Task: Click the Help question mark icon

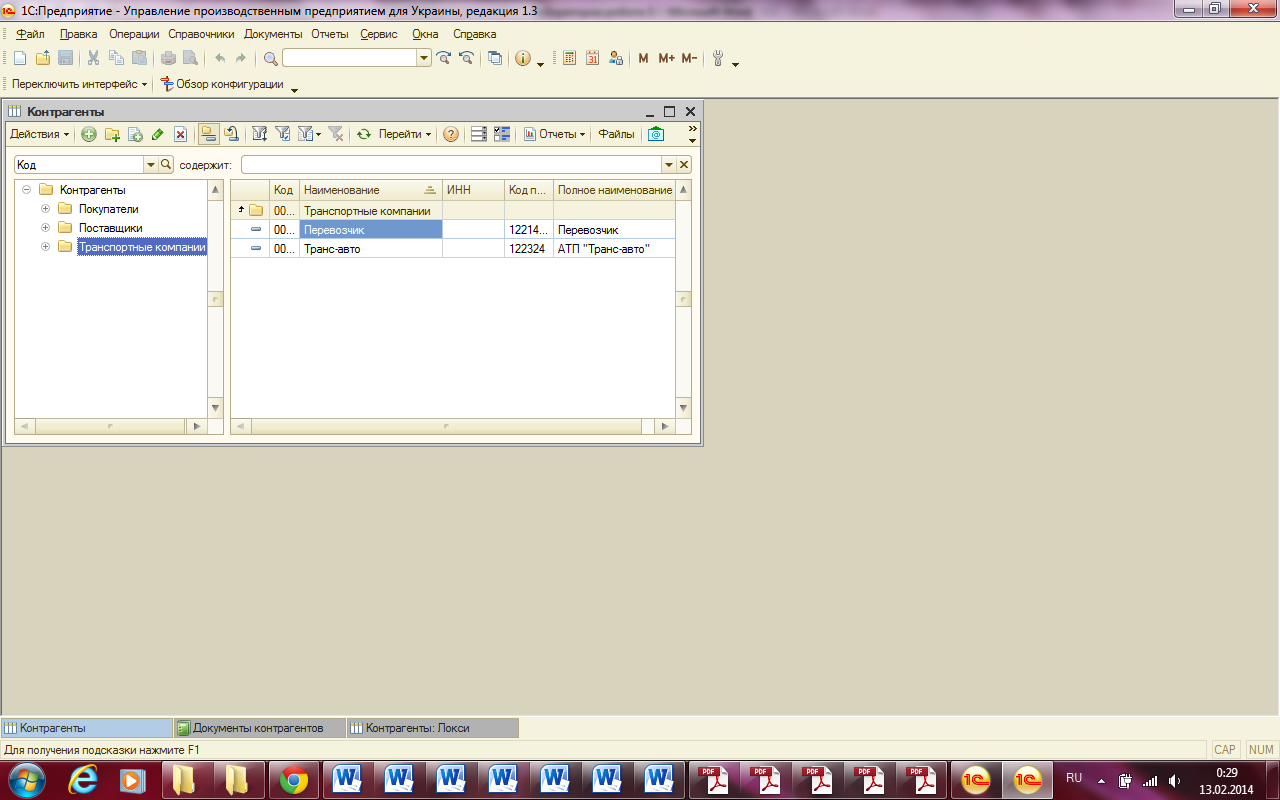Action: coord(451,134)
